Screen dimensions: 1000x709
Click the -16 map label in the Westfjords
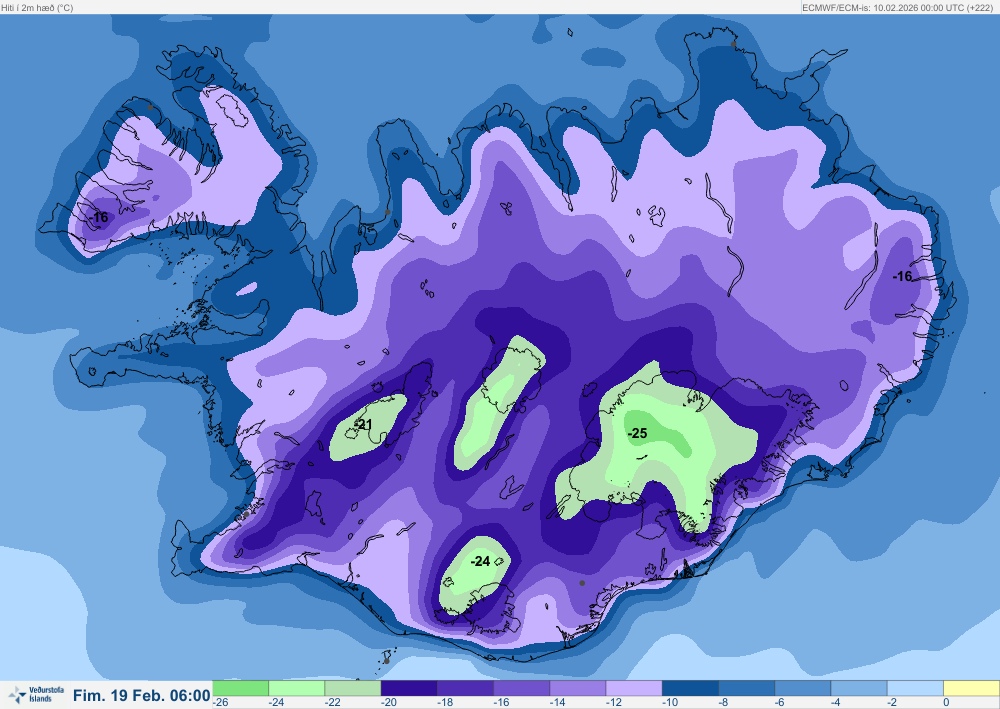(99, 217)
